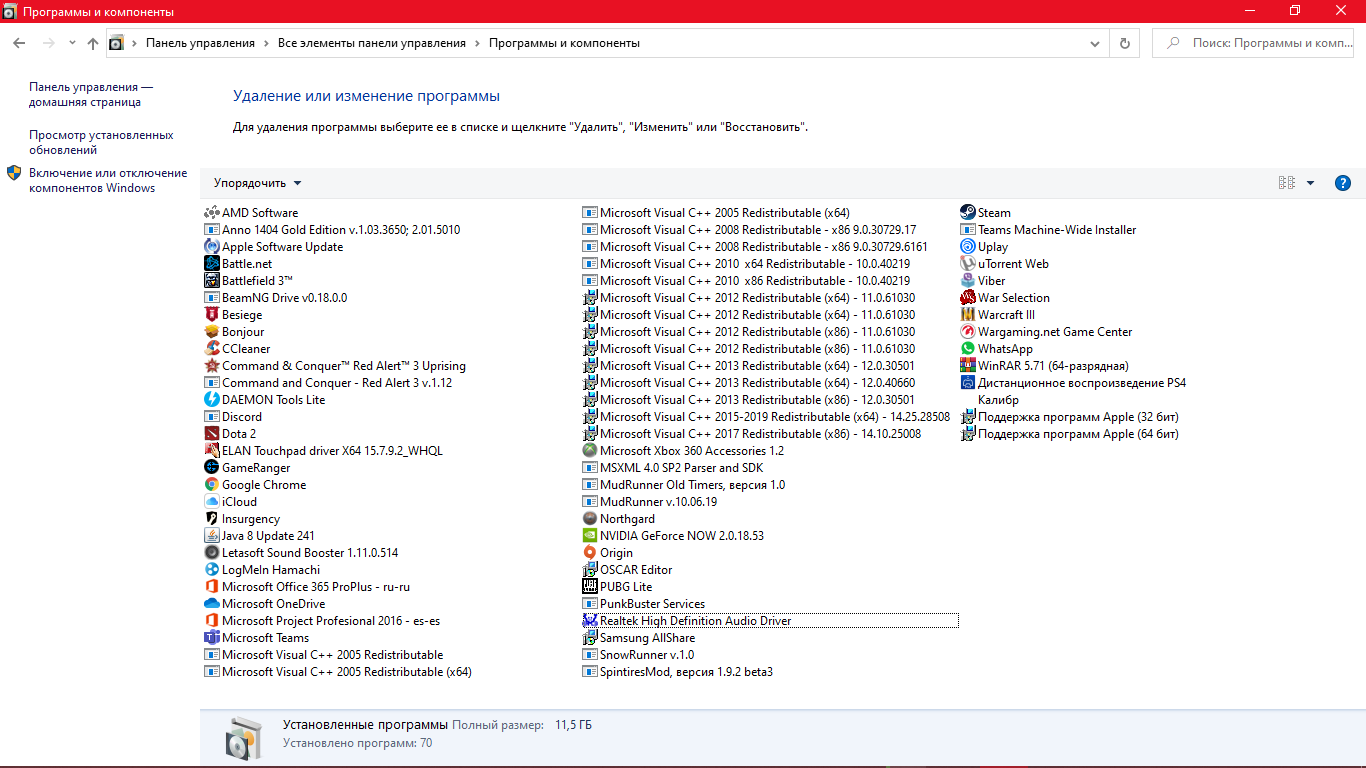Select PUBG Lite in the list
Image resolution: width=1366 pixels, height=768 pixels.
(617, 587)
